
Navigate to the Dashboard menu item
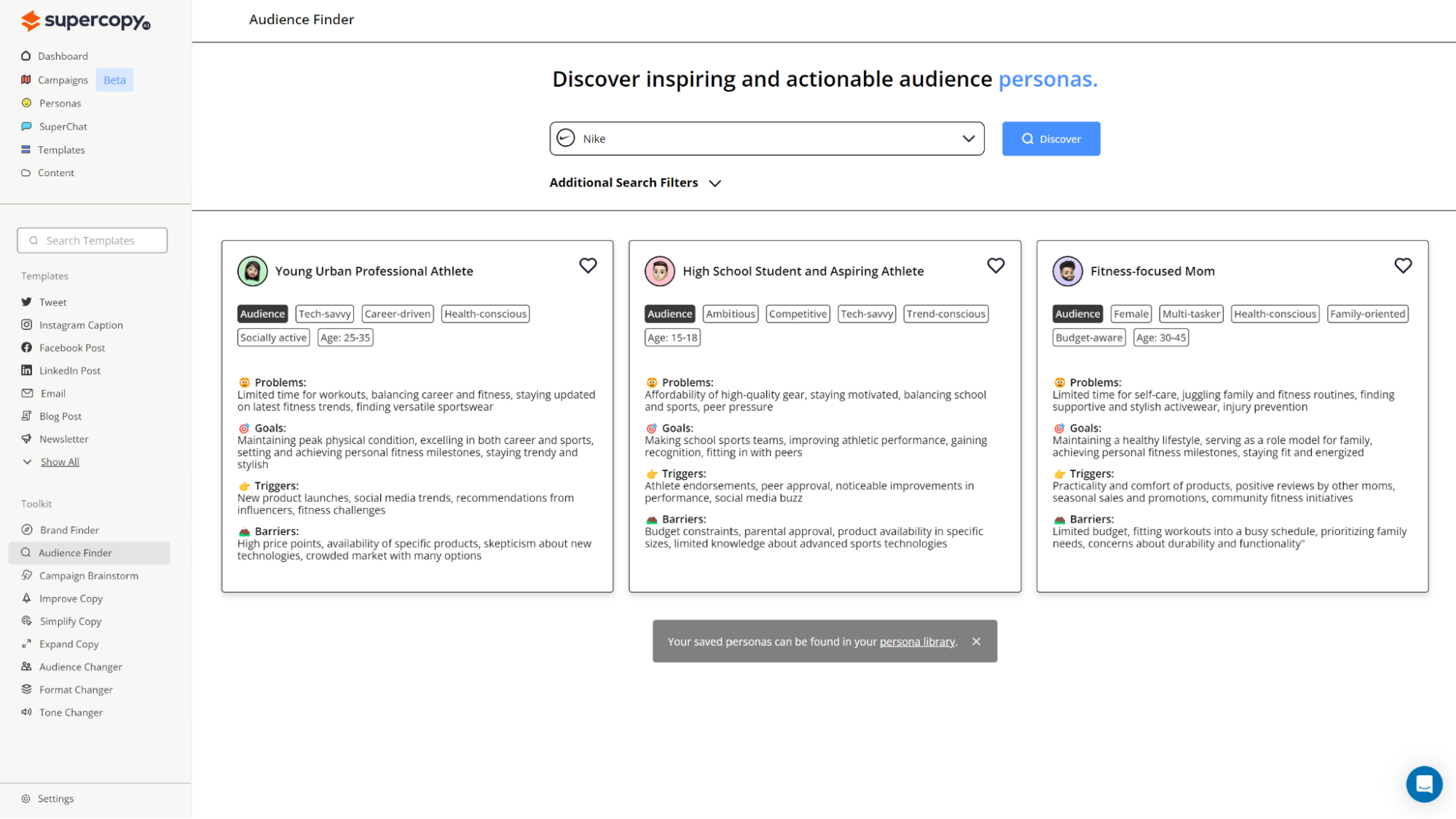[x=62, y=56]
